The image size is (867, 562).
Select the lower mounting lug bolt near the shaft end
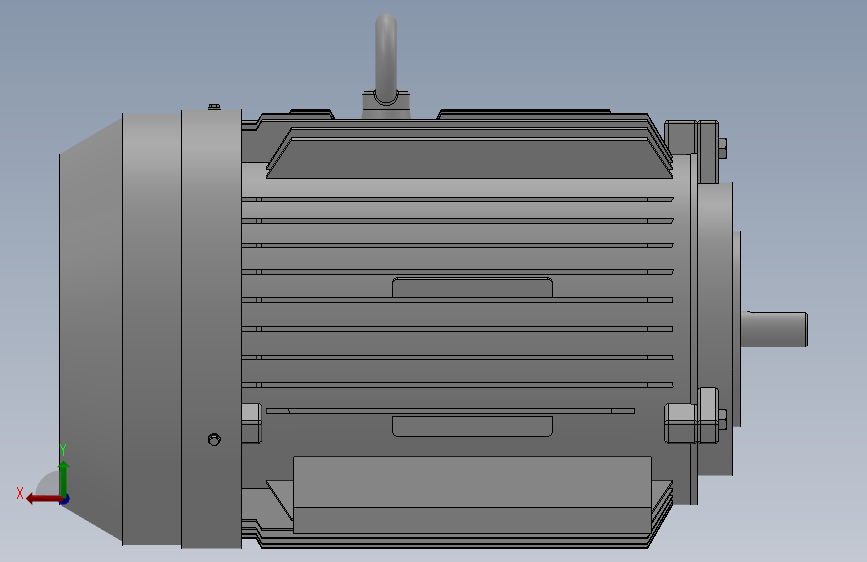tap(722, 420)
